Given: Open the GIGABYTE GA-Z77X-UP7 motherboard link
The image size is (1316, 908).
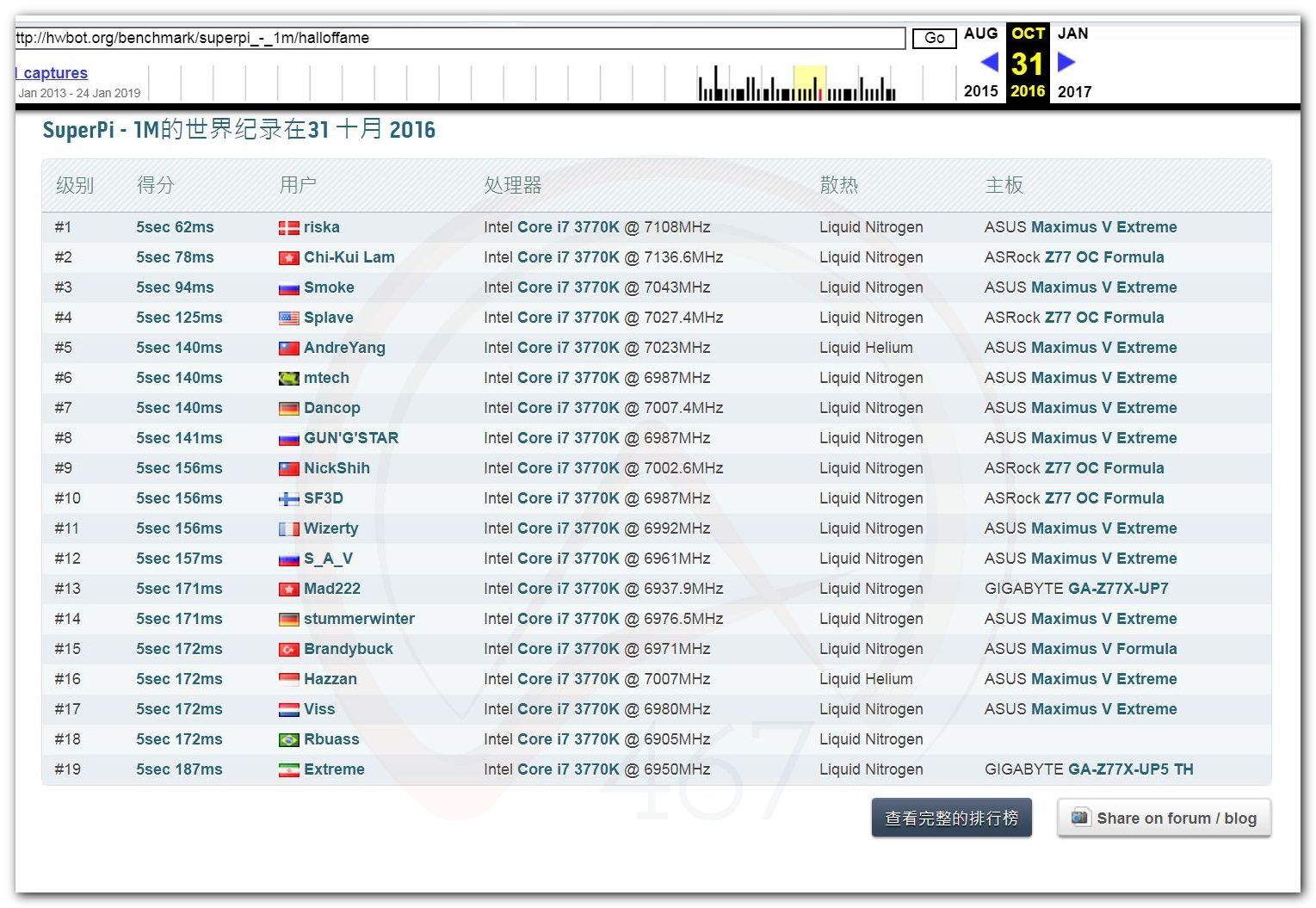Looking at the screenshot, I should coord(1076,589).
